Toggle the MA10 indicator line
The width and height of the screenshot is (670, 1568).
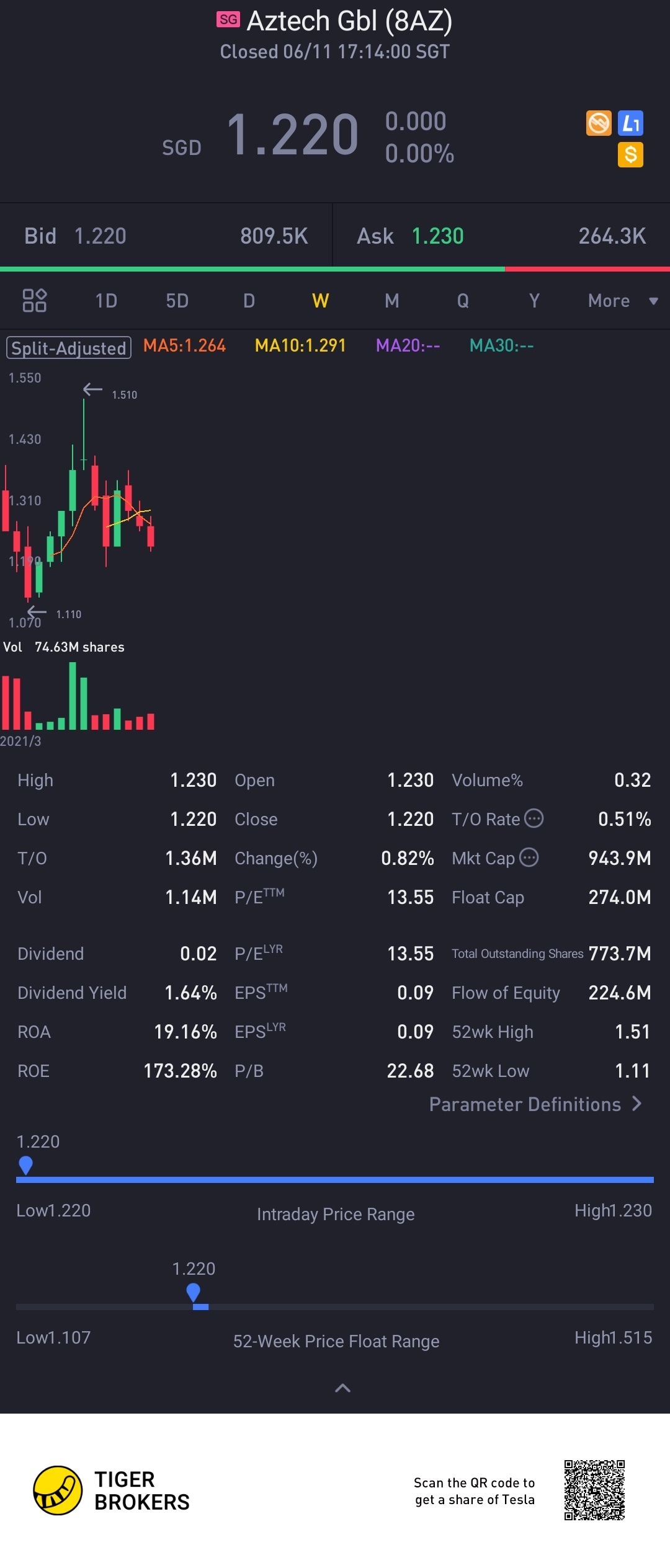coord(300,346)
